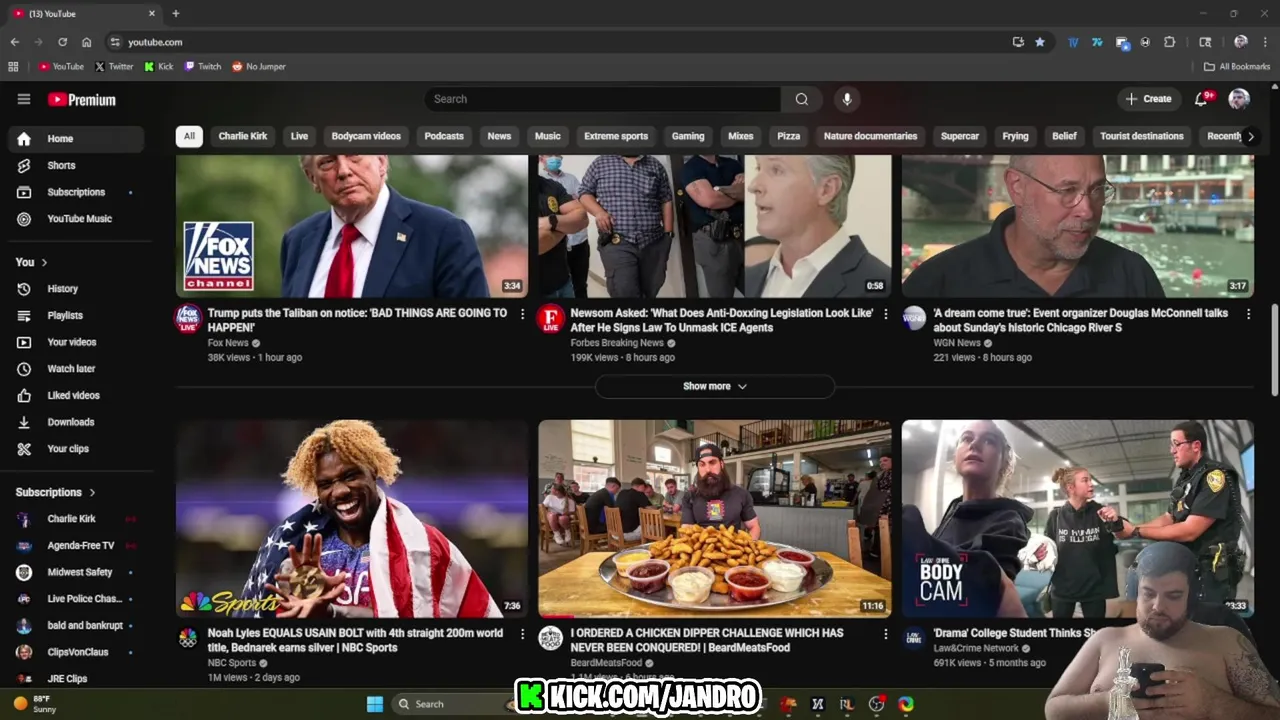This screenshot has height=720, width=1280.
Task: Open more options for the Trump Taliban video
Action: pos(522,313)
